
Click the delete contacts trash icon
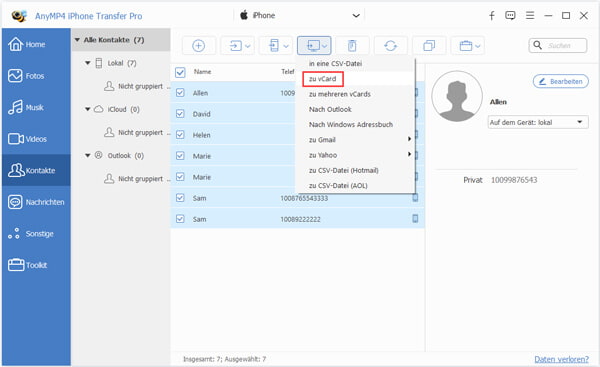(x=352, y=46)
